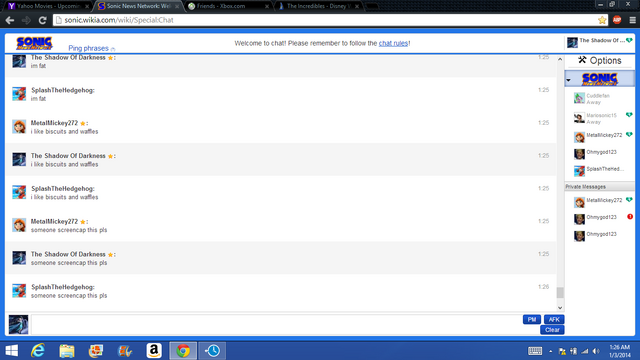This screenshot has height=360, width=640.
Task: Click The Shadow Of Darkness profile in header
Action: [600, 42]
